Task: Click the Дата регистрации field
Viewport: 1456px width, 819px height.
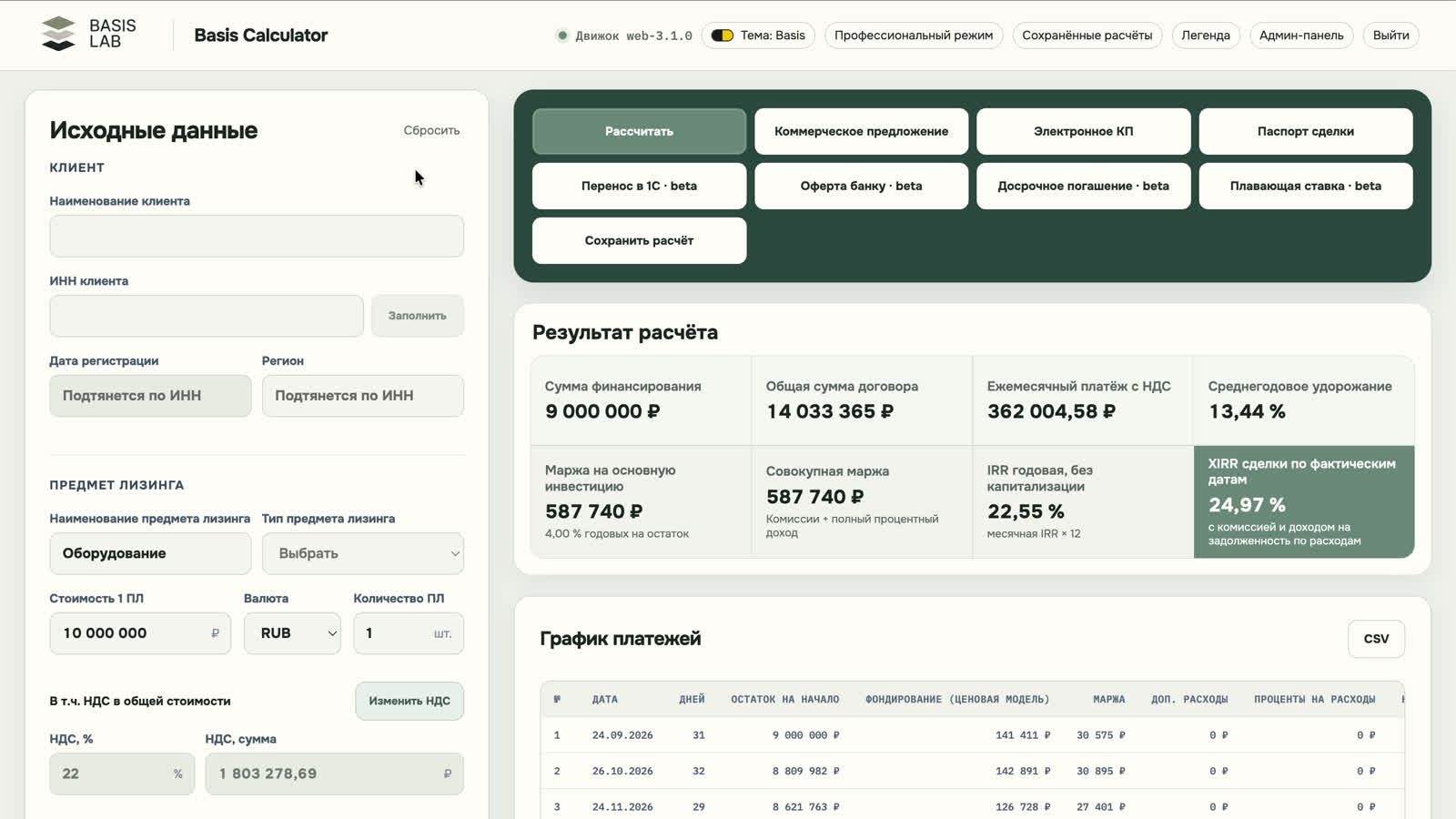Action: 150,396
